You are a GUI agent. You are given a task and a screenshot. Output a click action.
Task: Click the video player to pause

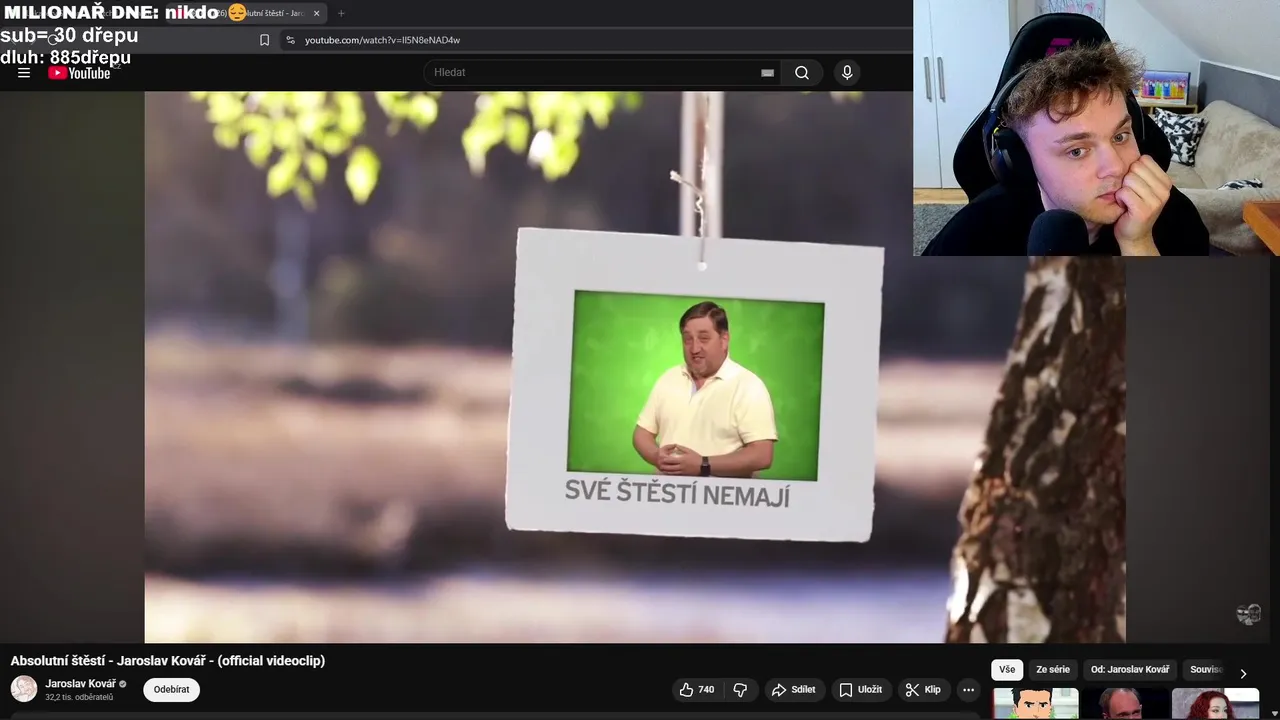coord(635,367)
